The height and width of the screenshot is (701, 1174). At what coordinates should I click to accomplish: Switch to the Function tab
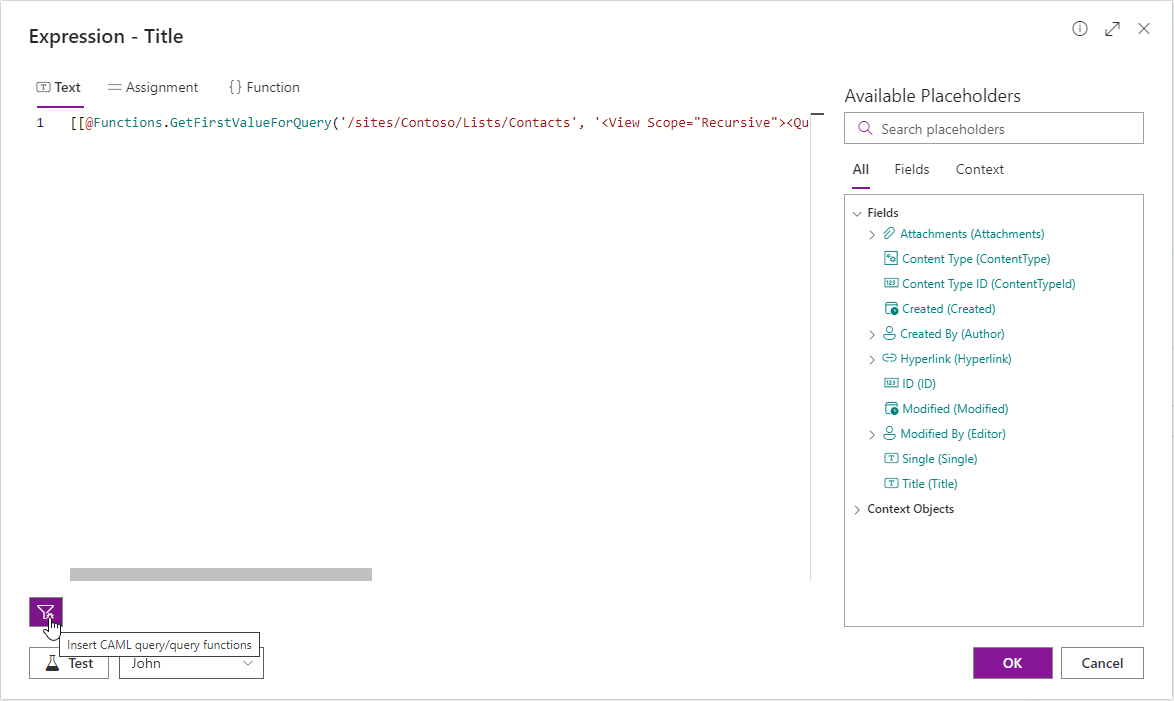click(x=264, y=87)
